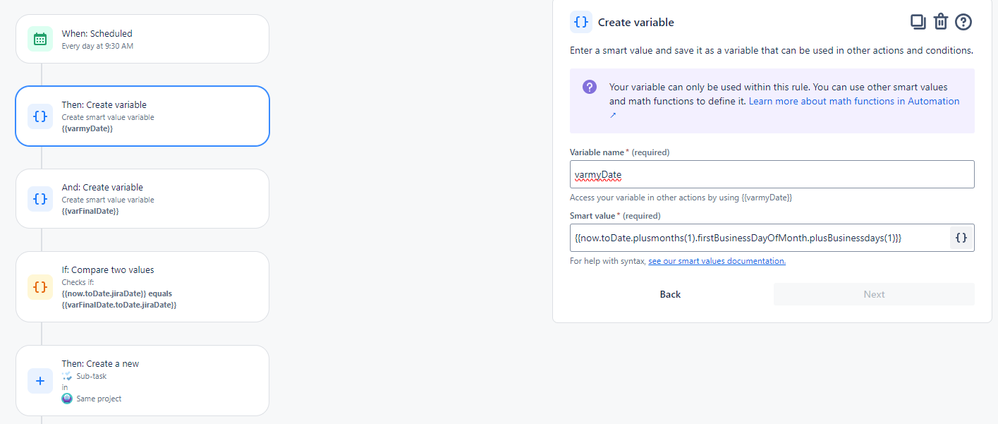This screenshot has height=424, width=998.
Task: Click Variable name input field
Action: [x=772, y=174]
